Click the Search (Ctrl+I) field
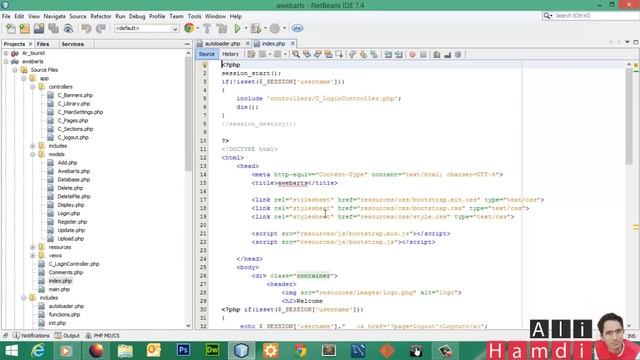The width and height of the screenshot is (640, 360). click(x=590, y=16)
